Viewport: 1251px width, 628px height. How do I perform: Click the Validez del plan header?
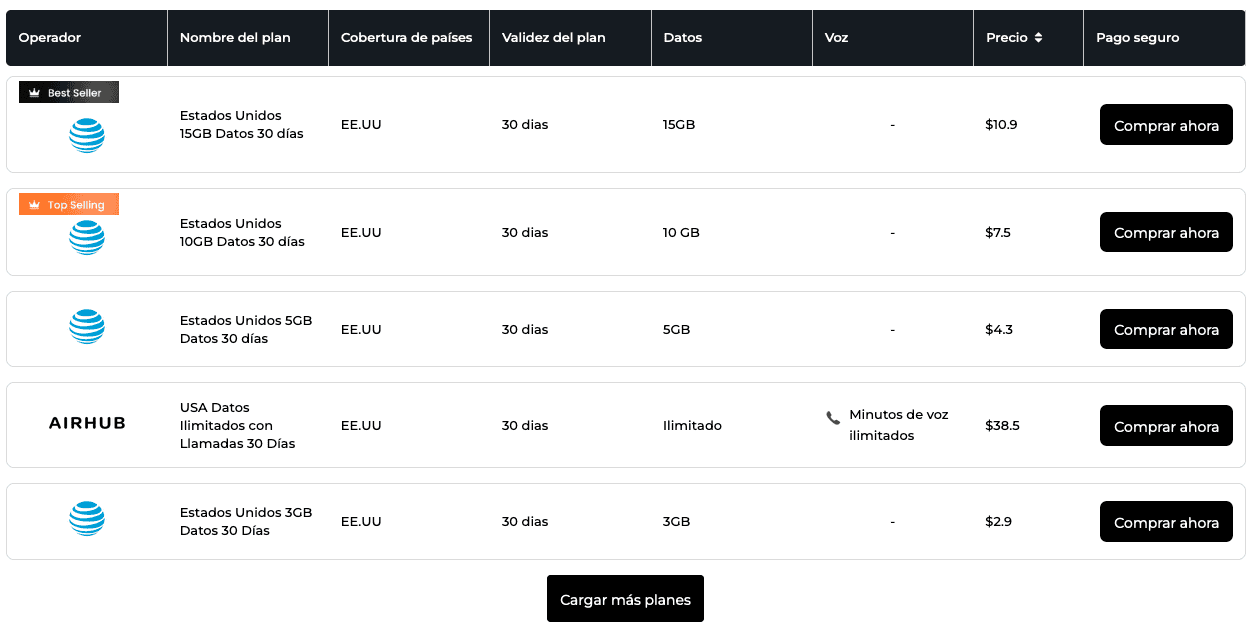click(x=553, y=38)
